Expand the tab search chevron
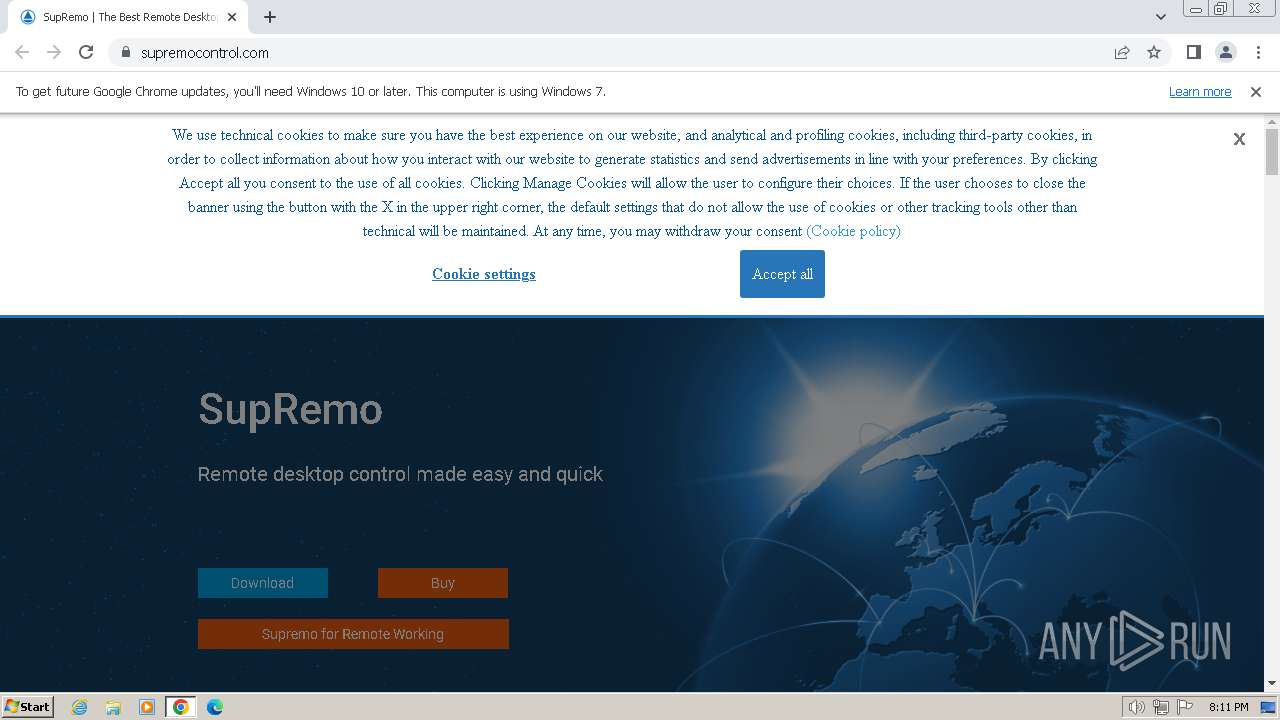Image resolution: width=1280 pixels, height=720 pixels. coord(1160,17)
